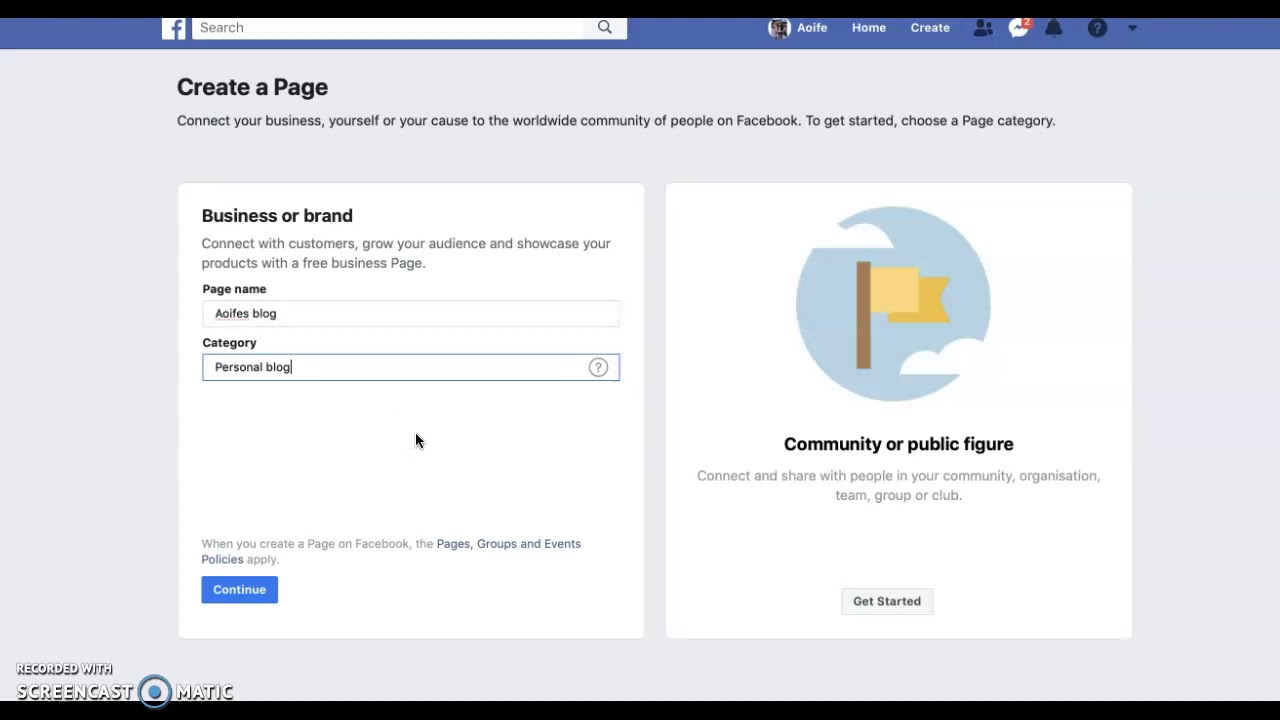This screenshot has width=1280, height=720.
Task: Click the flag illustration image
Action: (x=894, y=304)
